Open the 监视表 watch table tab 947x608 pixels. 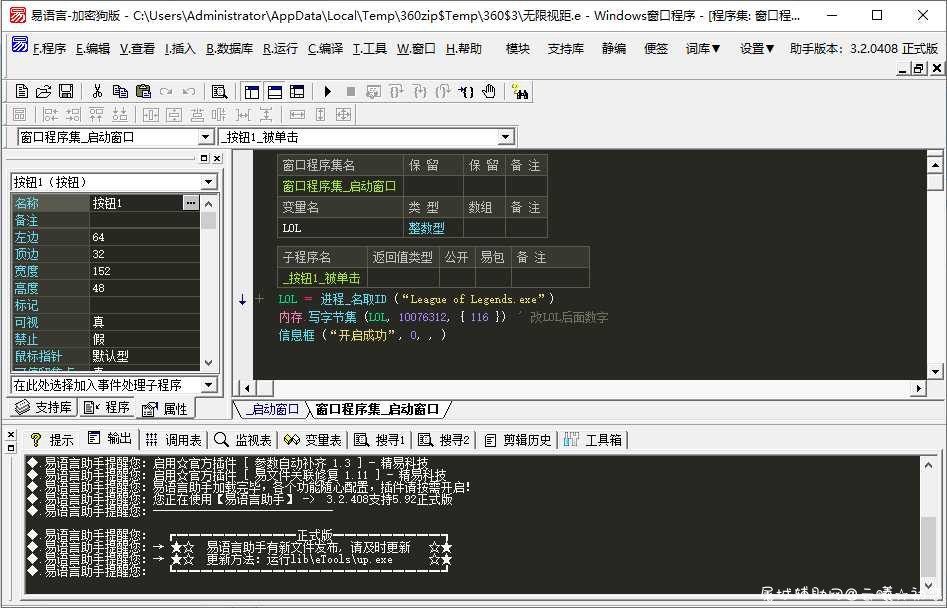[243, 440]
